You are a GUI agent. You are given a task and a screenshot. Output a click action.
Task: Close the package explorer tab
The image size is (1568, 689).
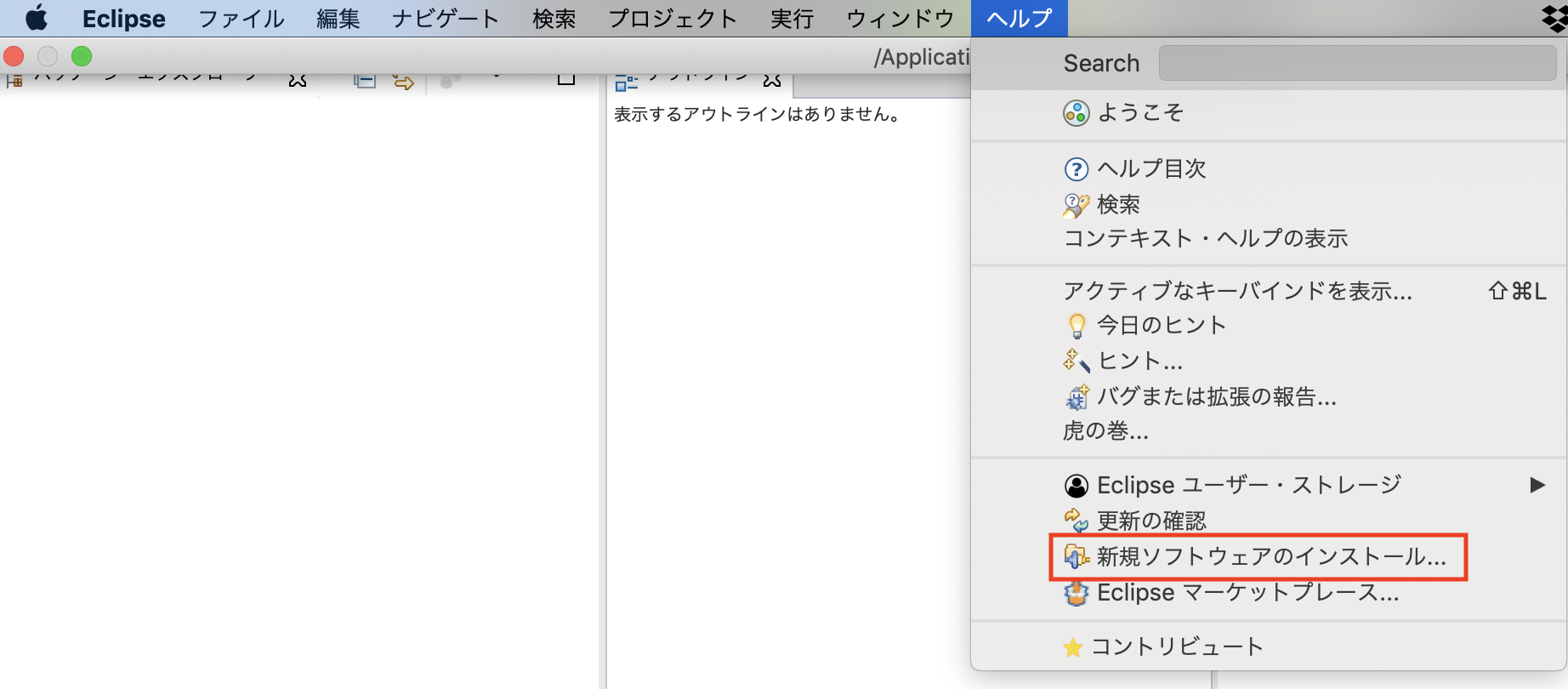(x=298, y=80)
